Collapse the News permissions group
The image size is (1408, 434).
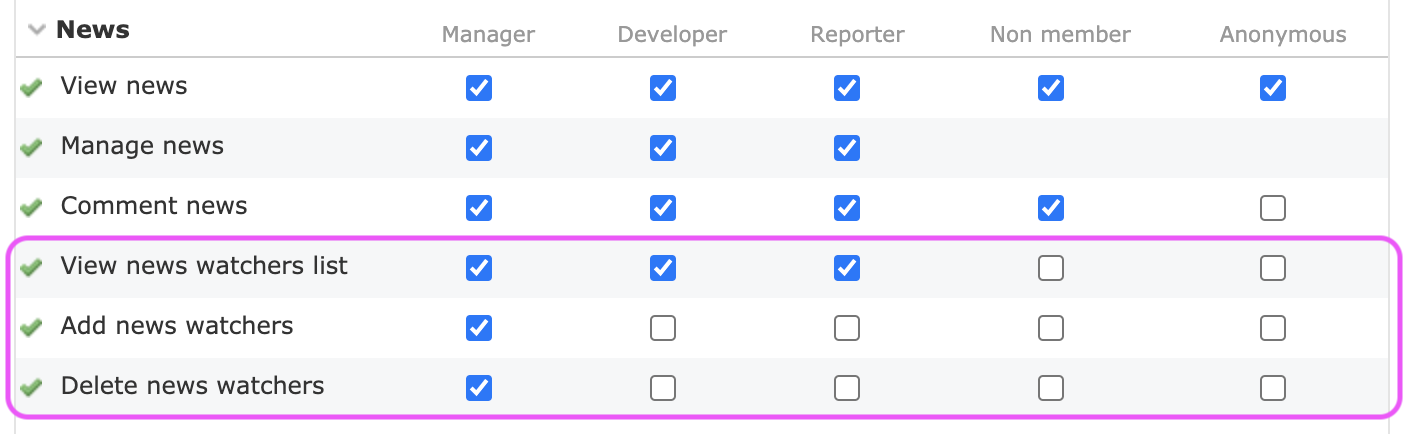38,30
